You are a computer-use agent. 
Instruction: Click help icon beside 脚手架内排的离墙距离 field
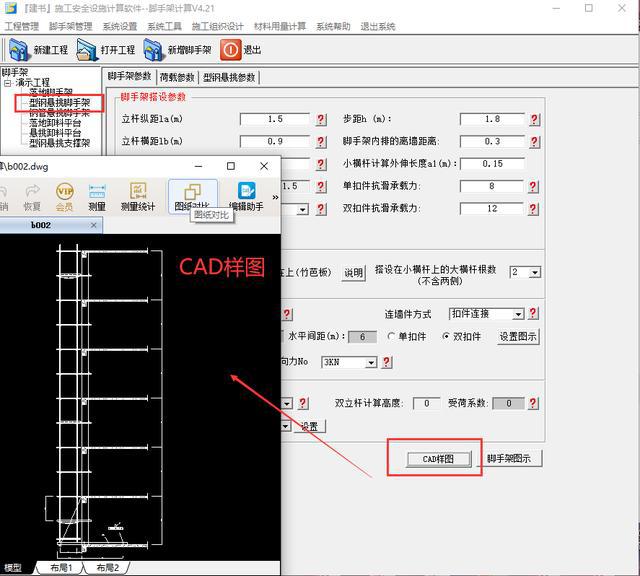[534, 142]
